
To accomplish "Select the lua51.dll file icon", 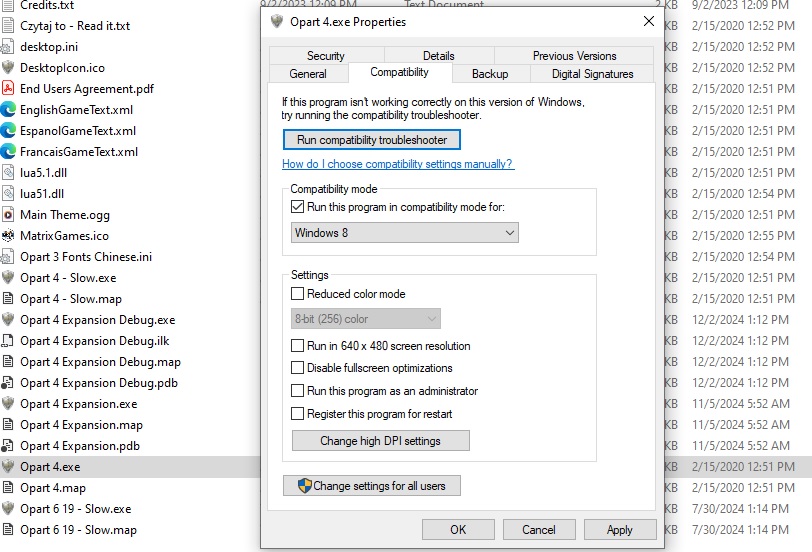I will coord(8,194).
